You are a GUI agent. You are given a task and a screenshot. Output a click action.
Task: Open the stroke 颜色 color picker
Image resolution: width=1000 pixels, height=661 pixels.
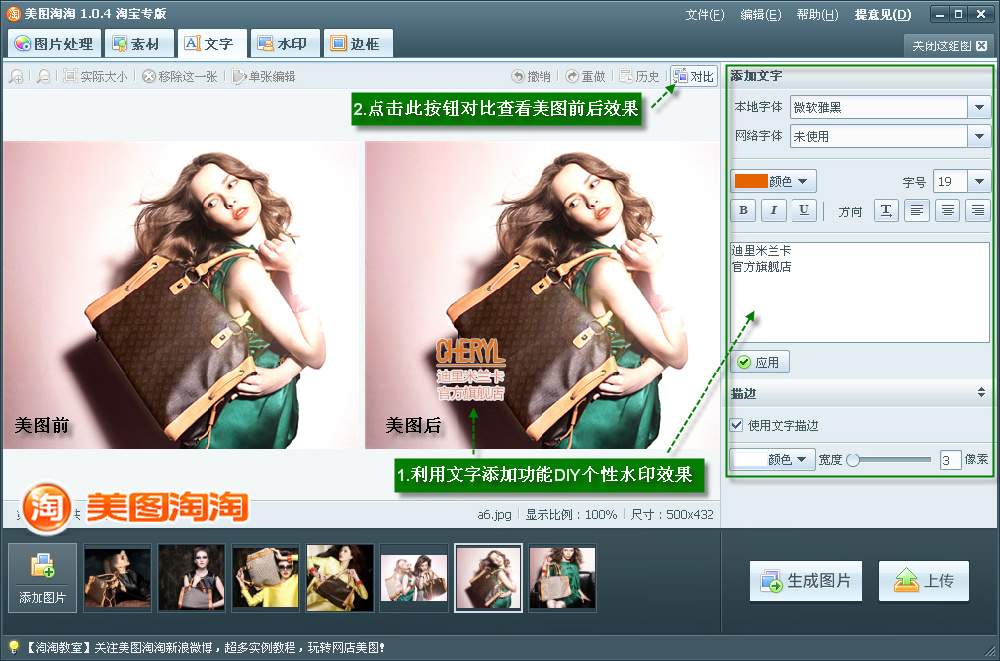click(772, 459)
